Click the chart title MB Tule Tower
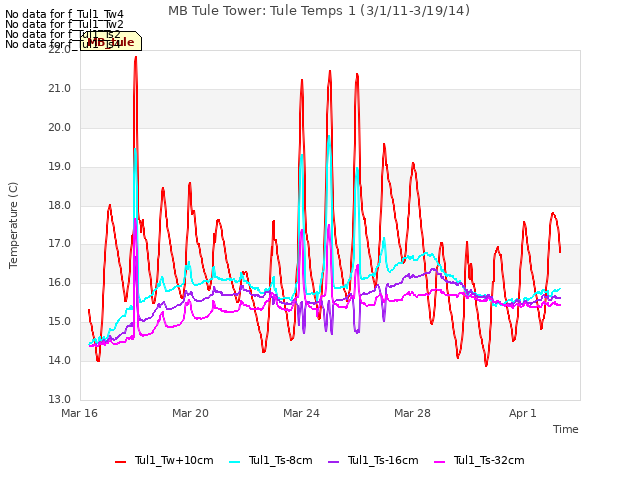This screenshot has height=480, width=640. (319, 11)
